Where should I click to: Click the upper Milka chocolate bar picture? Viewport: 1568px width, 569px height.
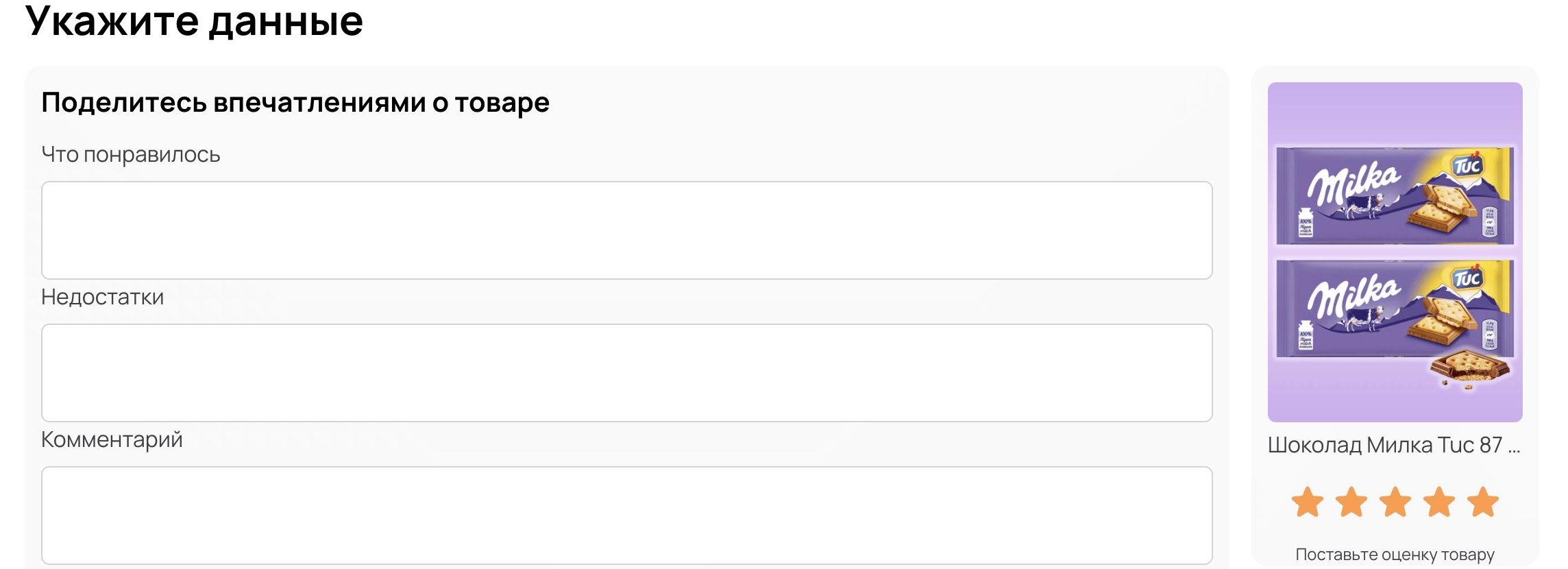click(1395, 195)
